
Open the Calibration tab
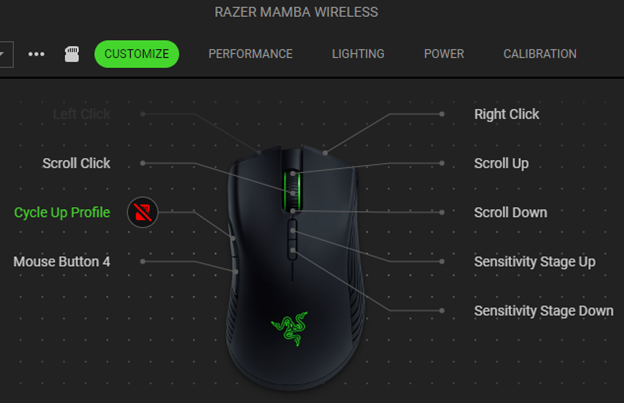point(539,54)
